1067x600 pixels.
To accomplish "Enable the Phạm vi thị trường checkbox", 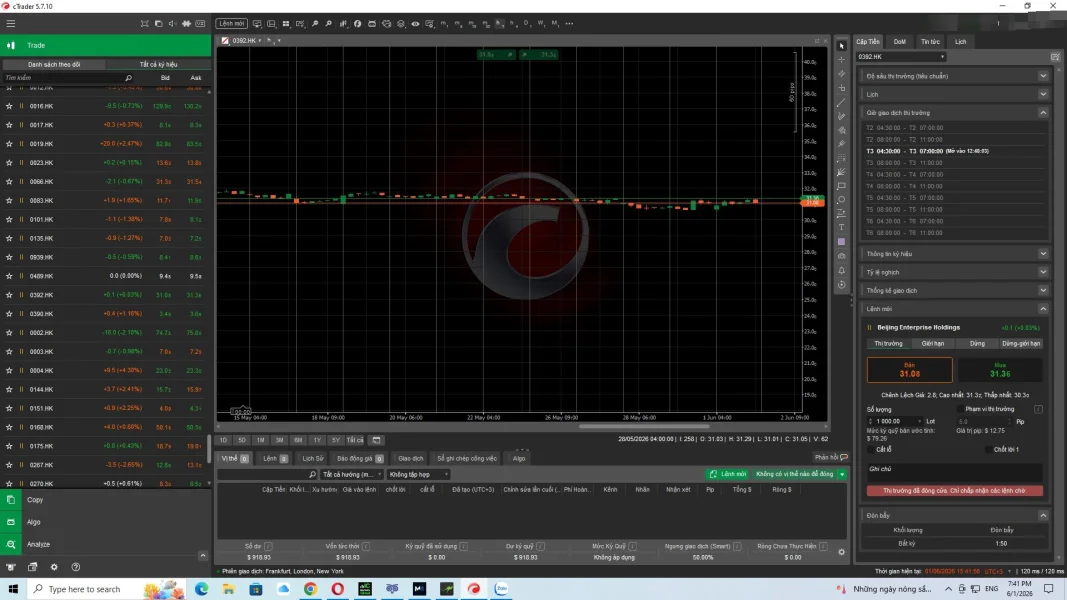I will click(960, 409).
